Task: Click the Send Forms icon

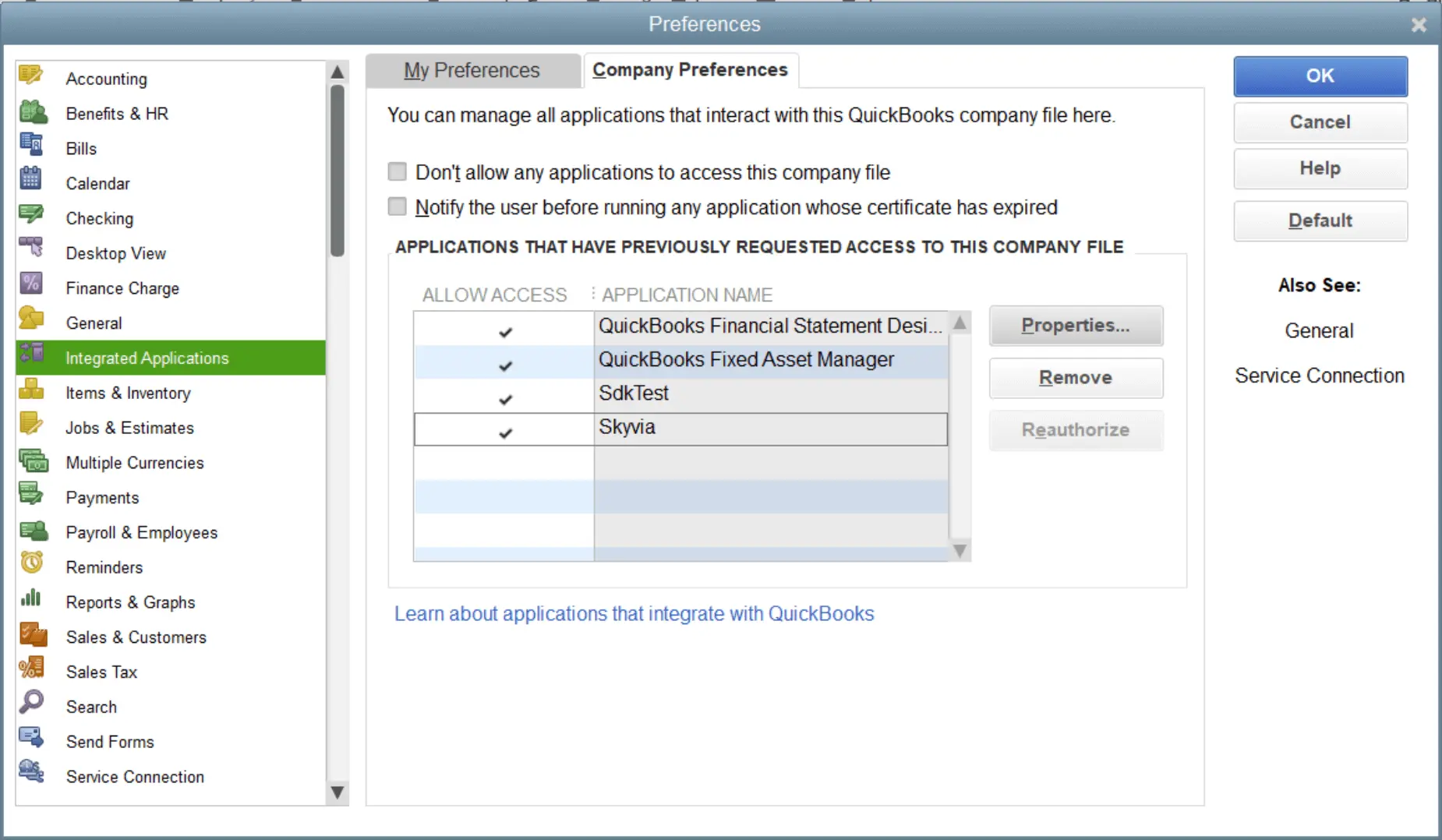Action: [31, 736]
